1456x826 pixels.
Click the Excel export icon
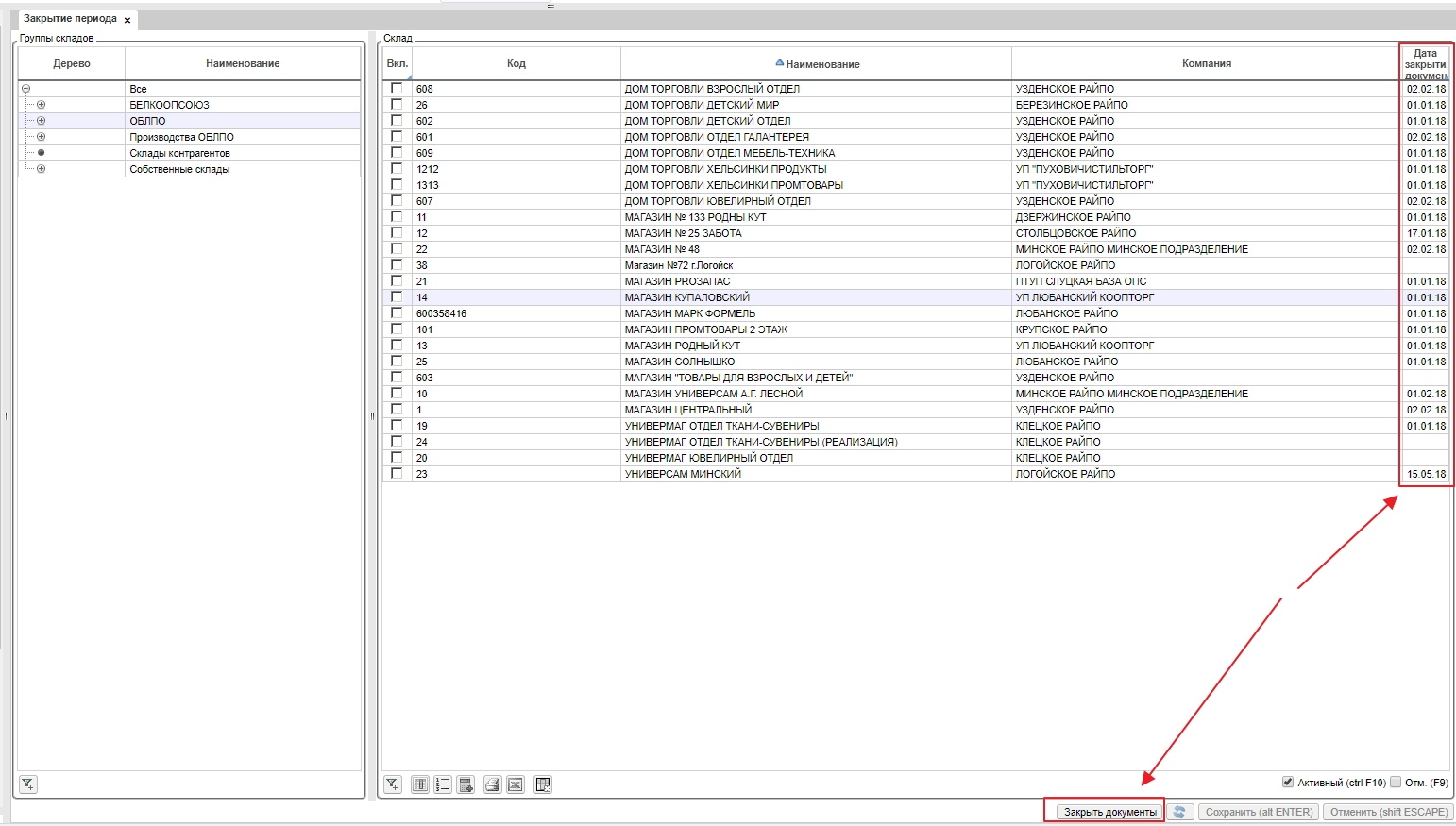(x=516, y=784)
